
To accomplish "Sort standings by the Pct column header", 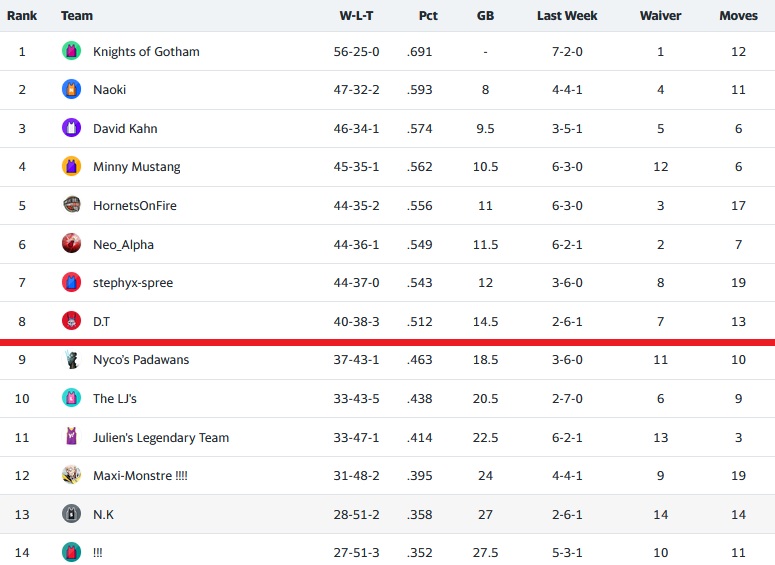I will [428, 16].
